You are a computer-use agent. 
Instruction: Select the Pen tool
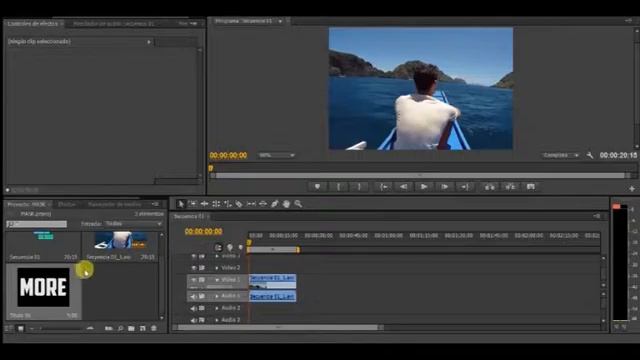tap(275, 204)
